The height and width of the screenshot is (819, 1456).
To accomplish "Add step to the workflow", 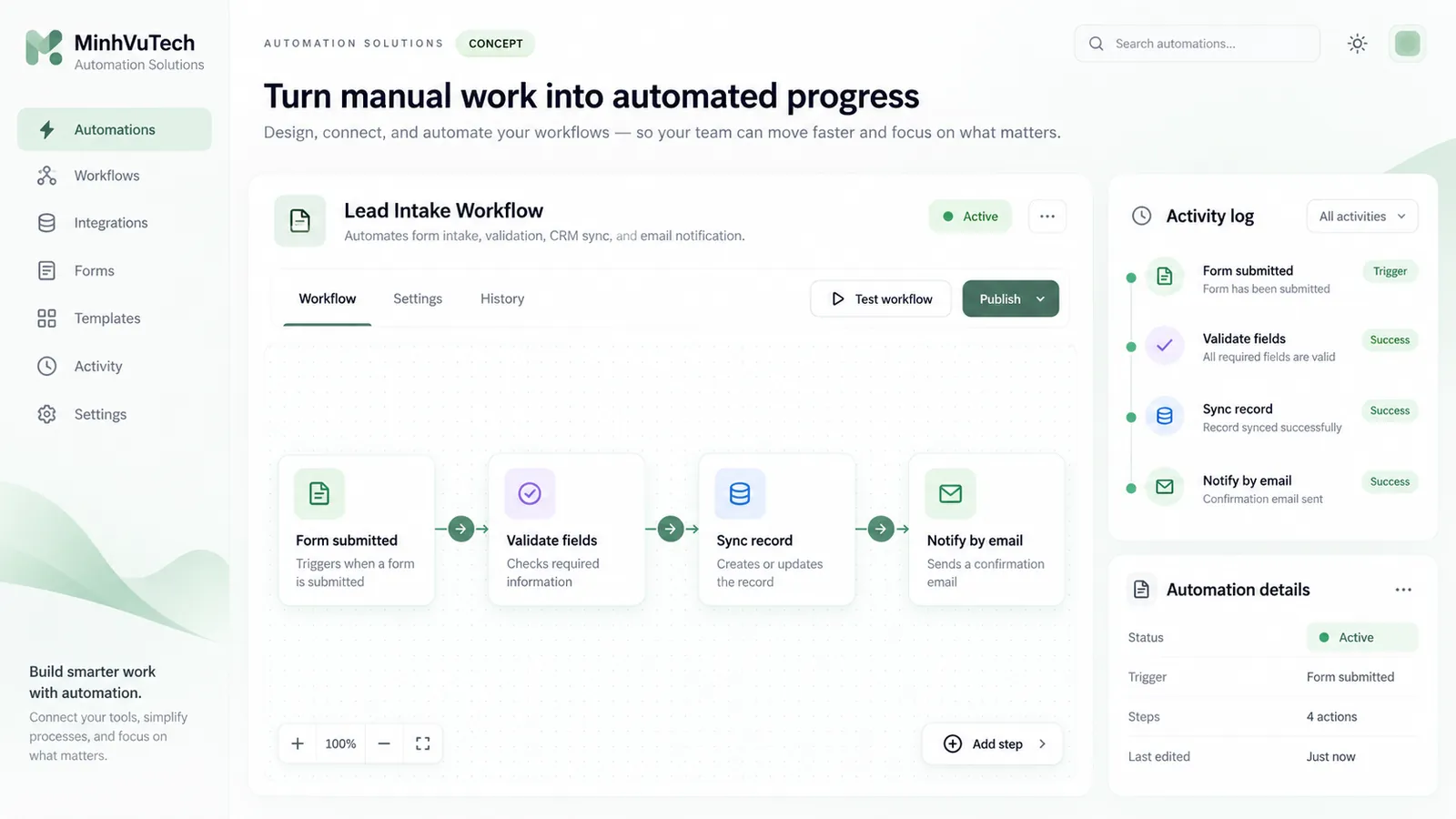I will pyautogui.click(x=993, y=743).
